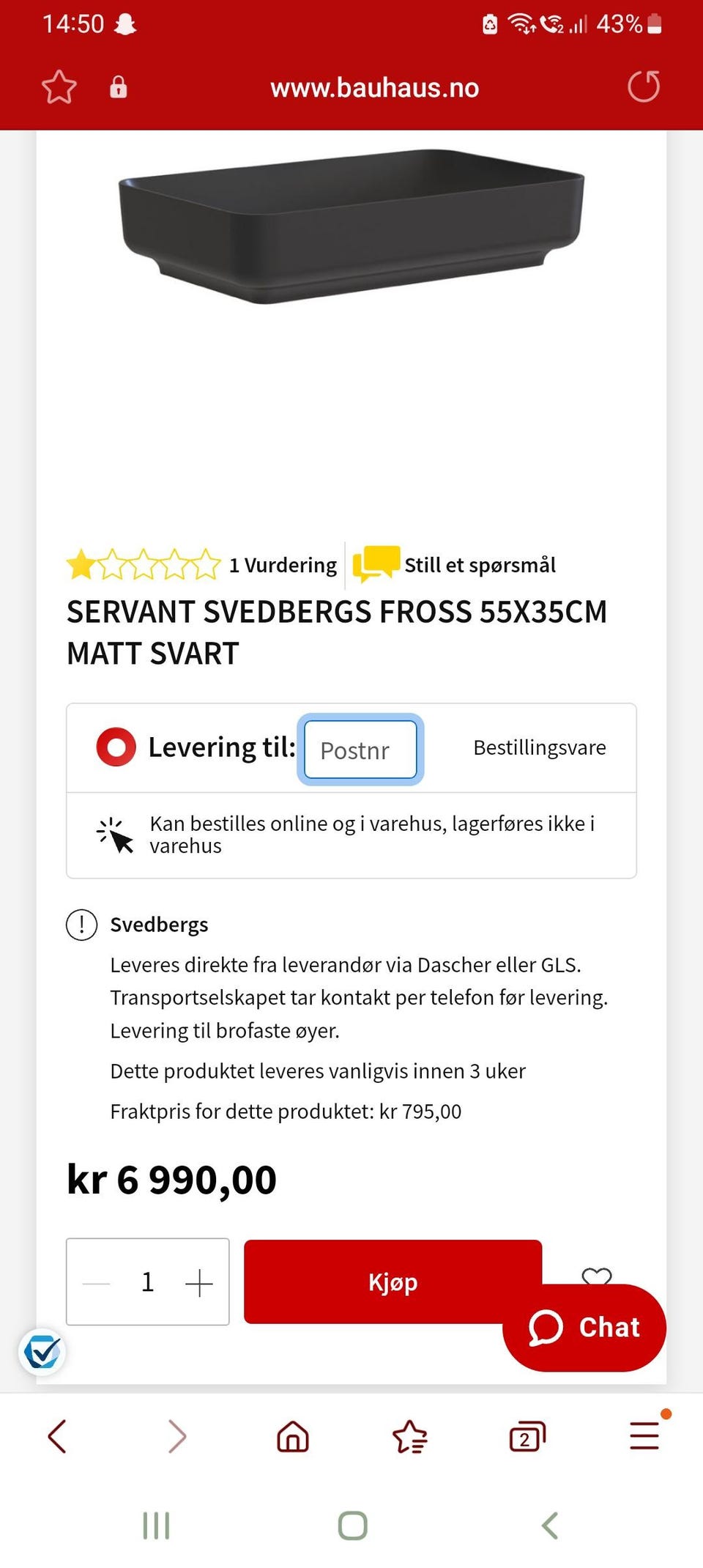703x1568 pixels.
Task: Tap the bookmark star in address bar
Action: click(59, 87)
